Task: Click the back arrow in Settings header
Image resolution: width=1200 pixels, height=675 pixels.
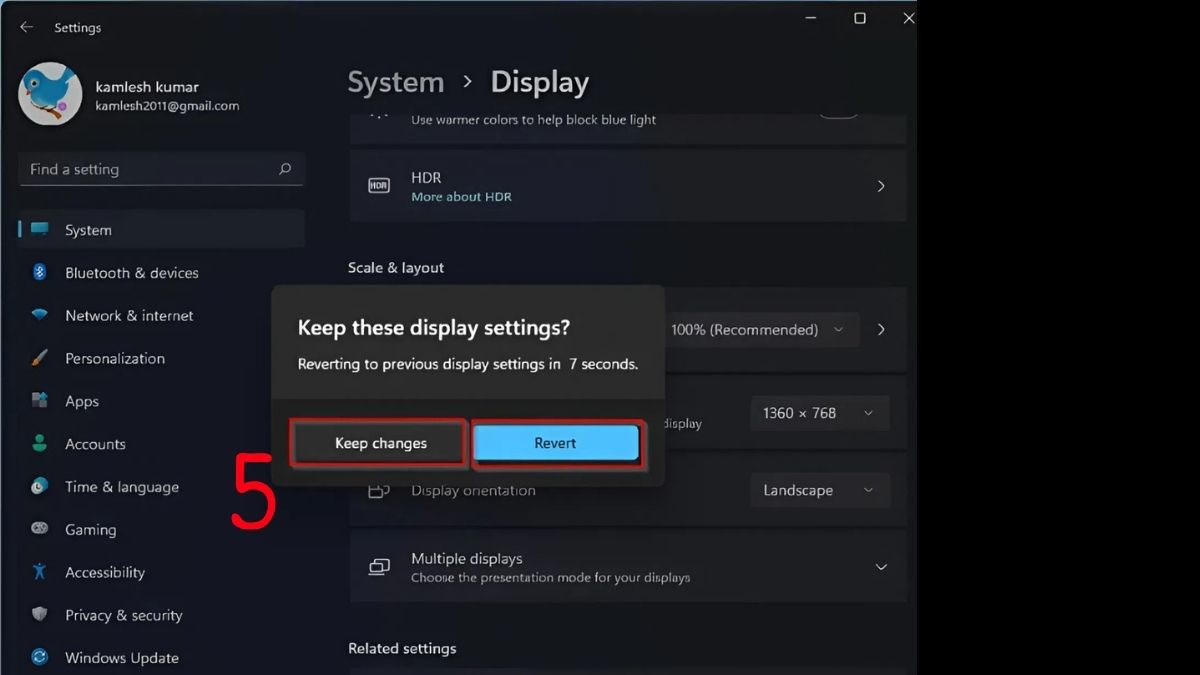Action: (26, 27)
